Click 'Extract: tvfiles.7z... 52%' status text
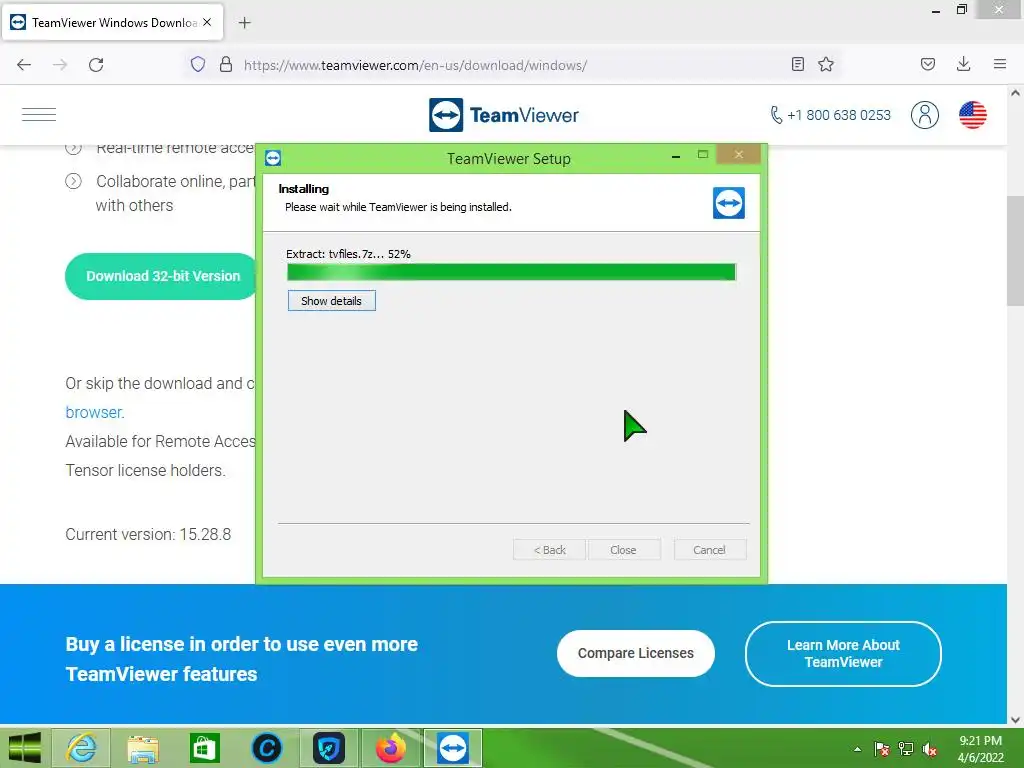 pyautogui.click(x=348, y=254)
